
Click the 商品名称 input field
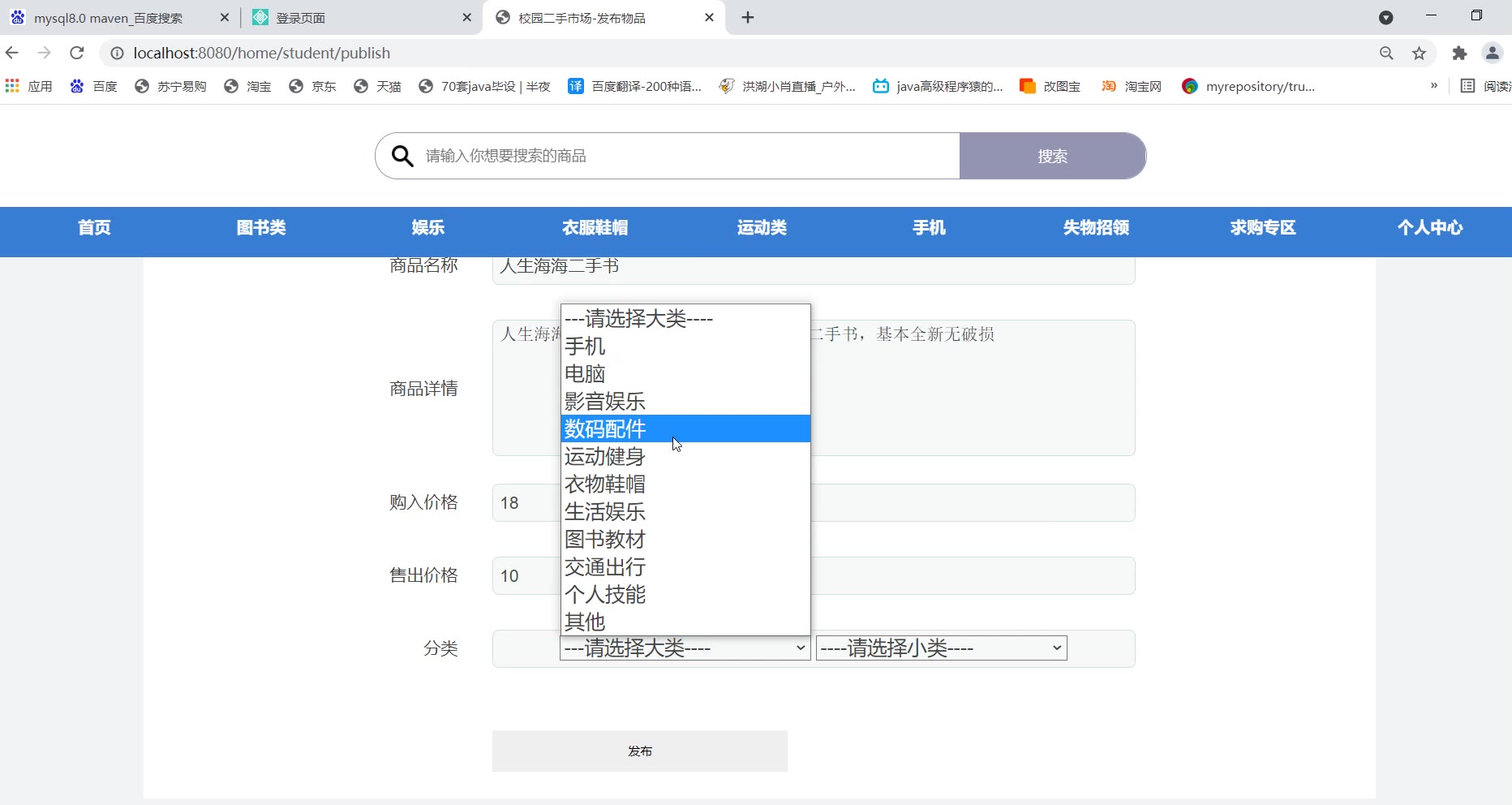tap(814, 270)
